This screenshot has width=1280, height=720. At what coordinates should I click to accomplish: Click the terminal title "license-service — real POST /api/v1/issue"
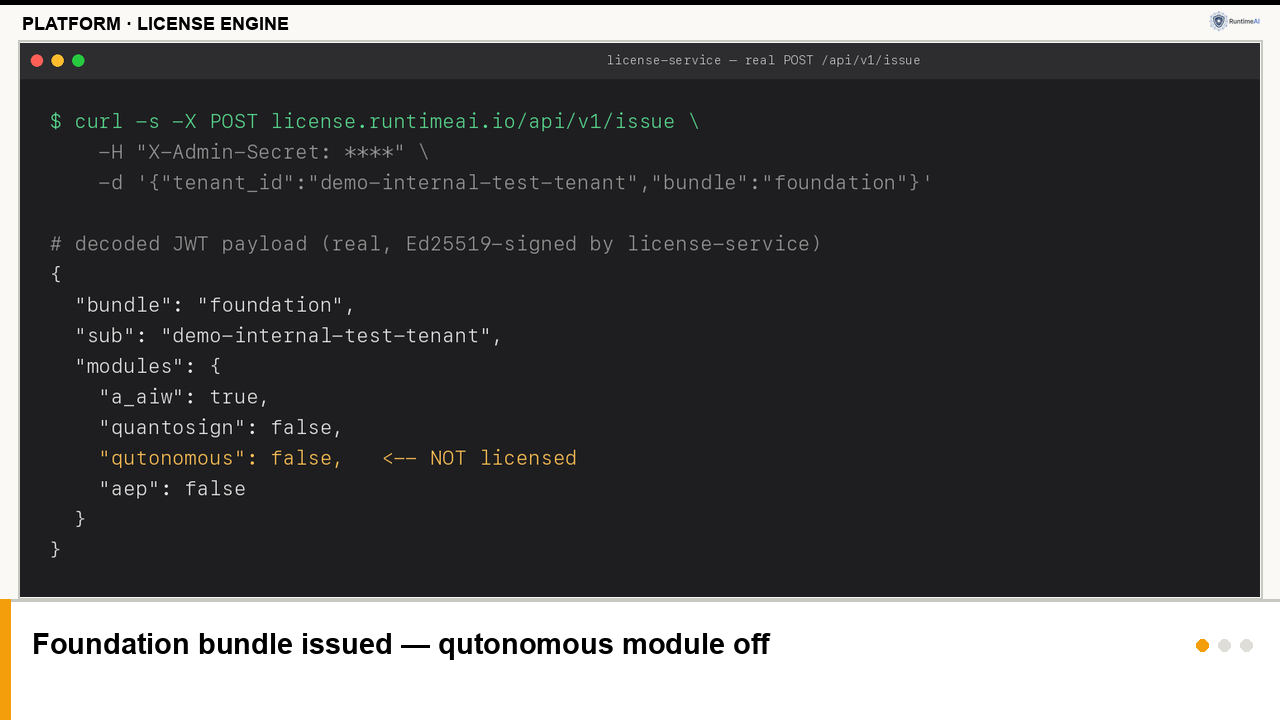763,61
